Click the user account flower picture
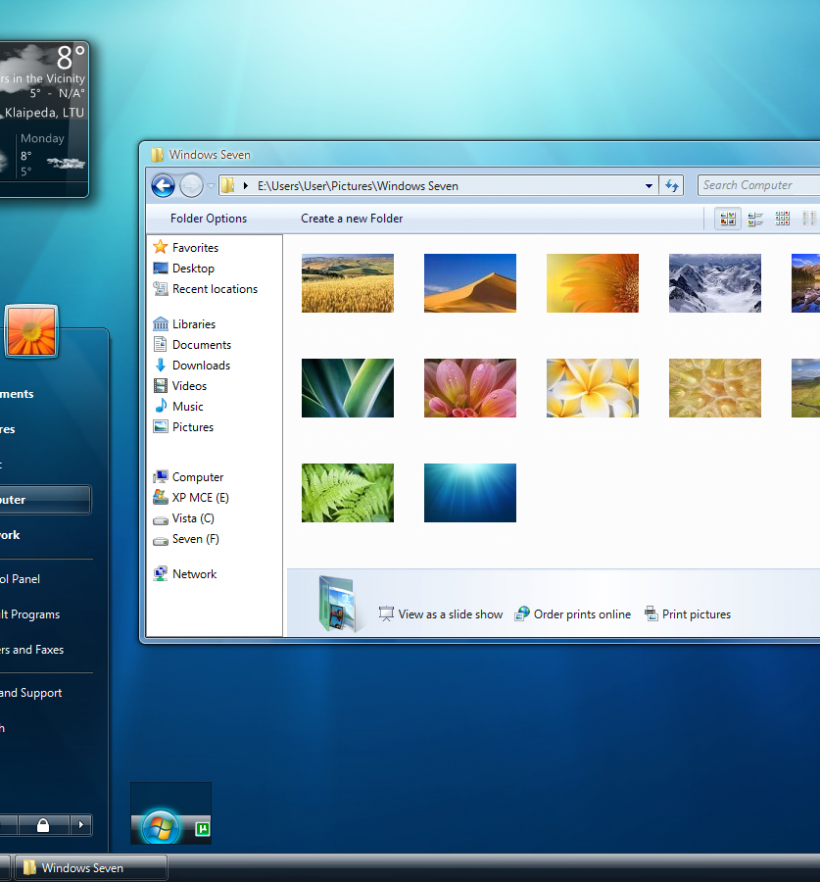 [31, 332]
